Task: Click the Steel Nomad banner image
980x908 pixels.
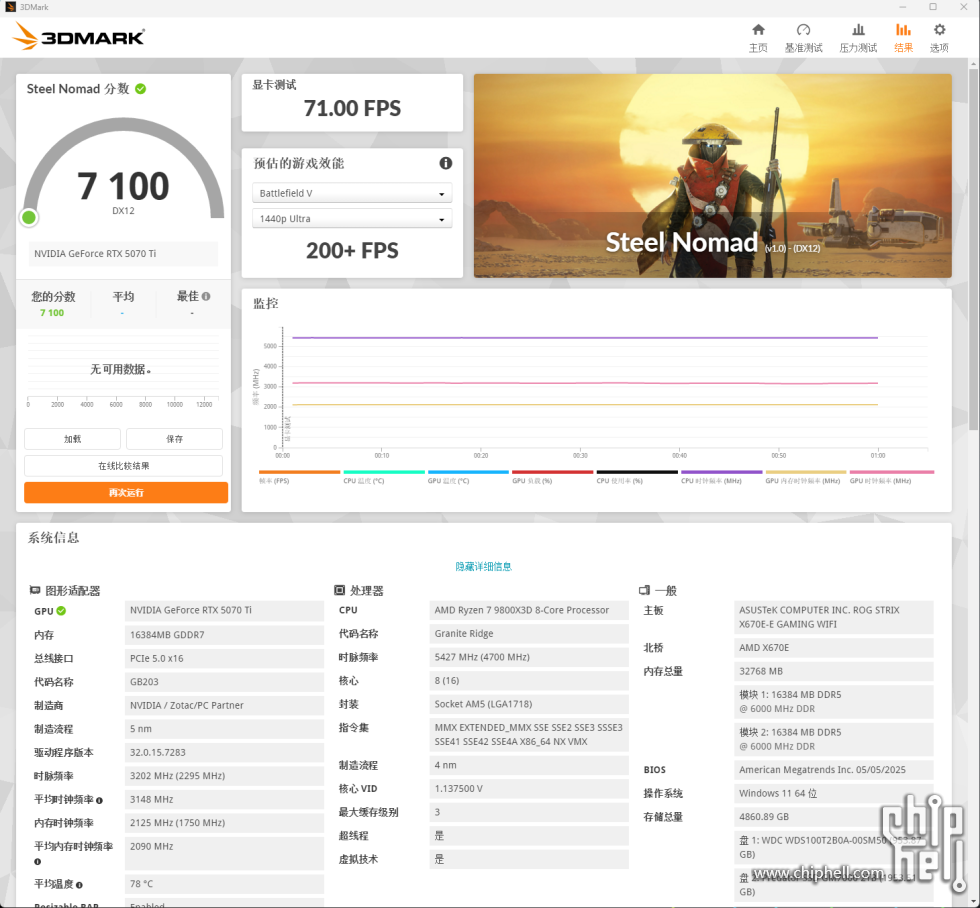Action: 712,176
